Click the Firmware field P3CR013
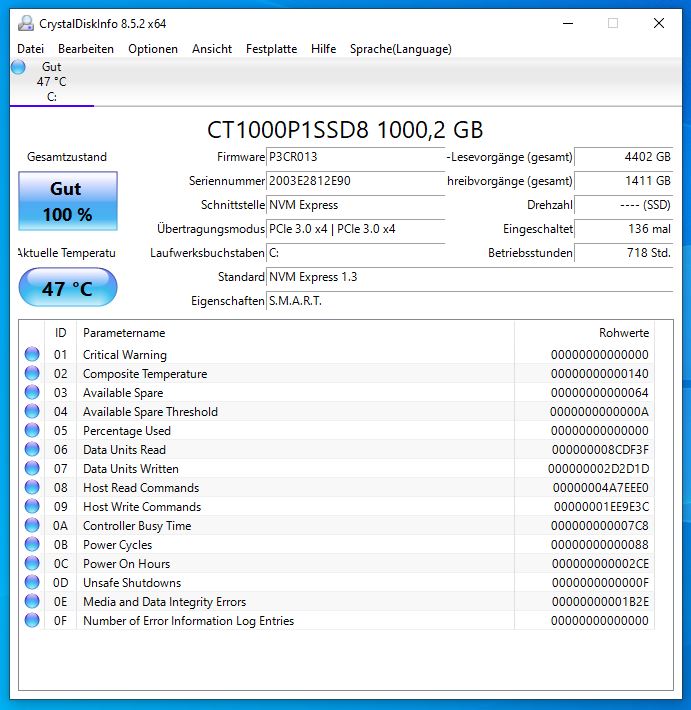This screenshot has height=710, width=691. [x=355, y=157]
